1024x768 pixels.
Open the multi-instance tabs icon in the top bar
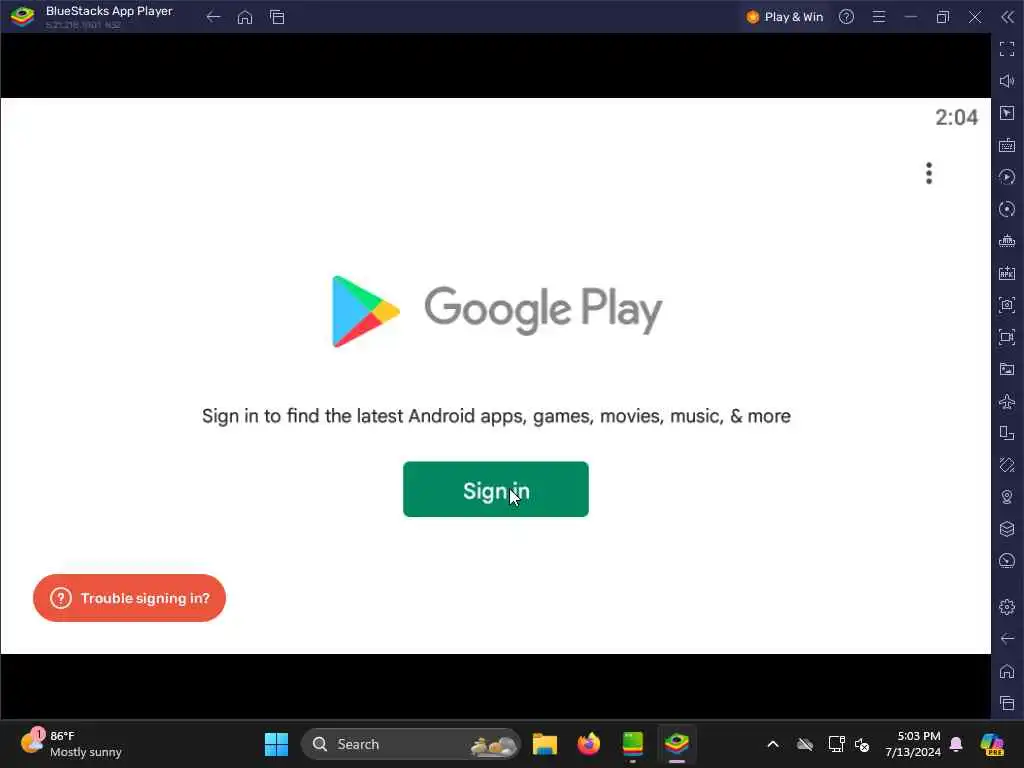click(x=277, y=17)
